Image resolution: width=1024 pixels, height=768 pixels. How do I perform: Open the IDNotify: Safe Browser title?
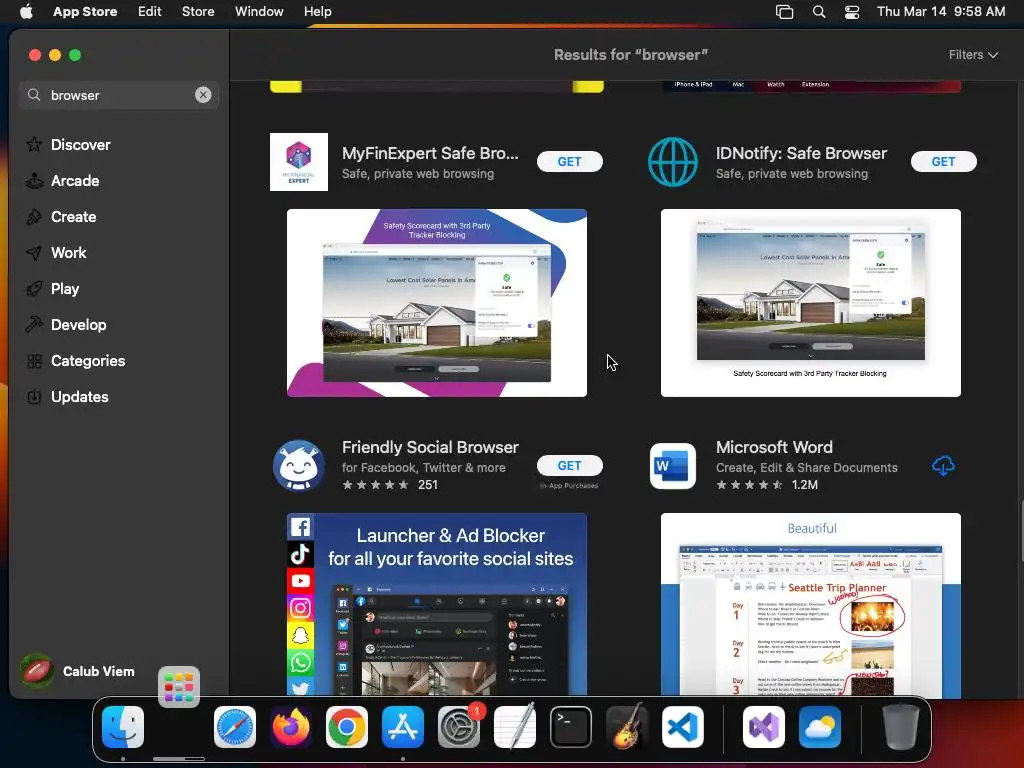click(x=801, y=153)
